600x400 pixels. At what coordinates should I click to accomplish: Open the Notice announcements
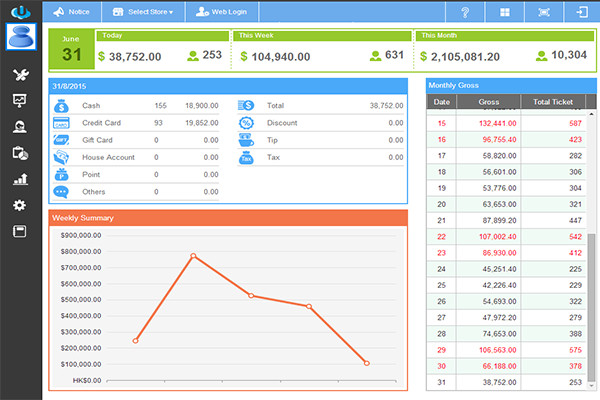(71, 13)
